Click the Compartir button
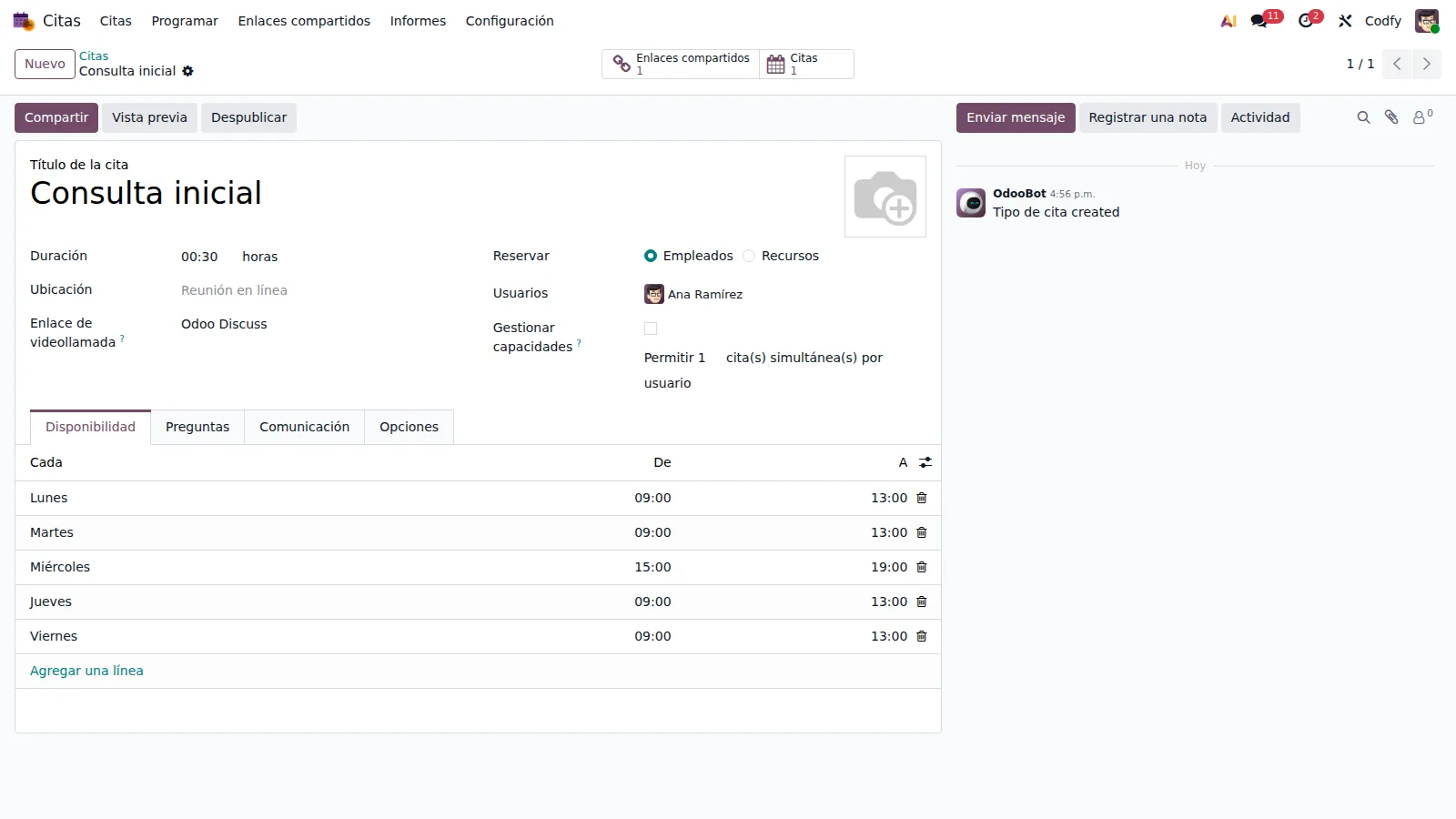This screenshot has height=819, width=1456. [x=56, y=117]
